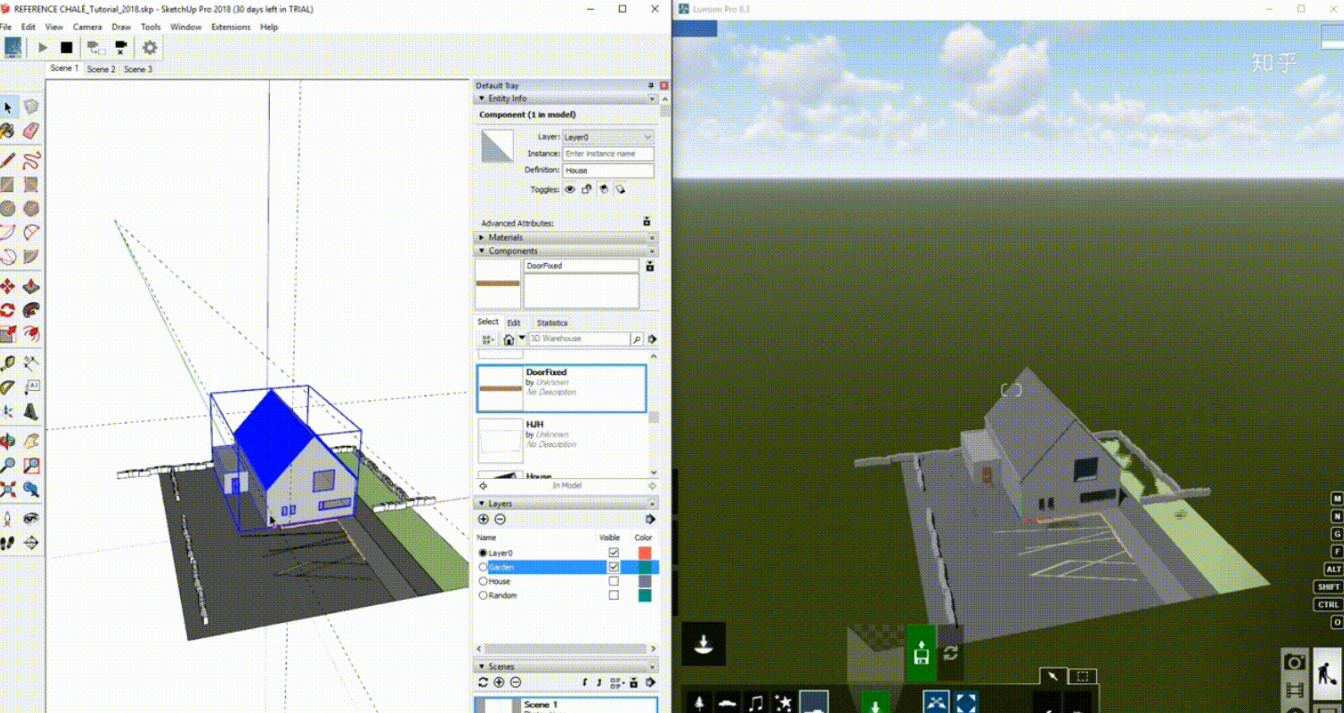Select the Freehand drawing tool
This screenshot has width=1344, height=713.
pyautogui.click(x=31, y=160)
